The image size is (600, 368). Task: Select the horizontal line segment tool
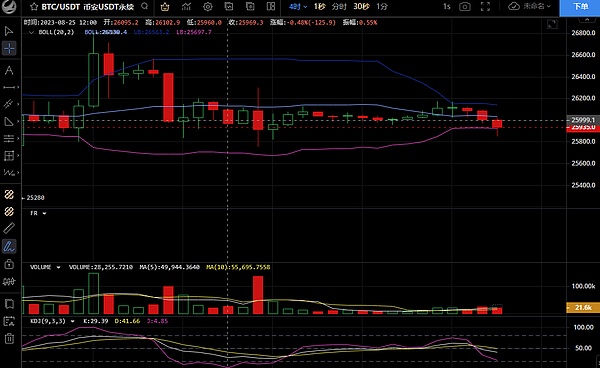(8, 87)
